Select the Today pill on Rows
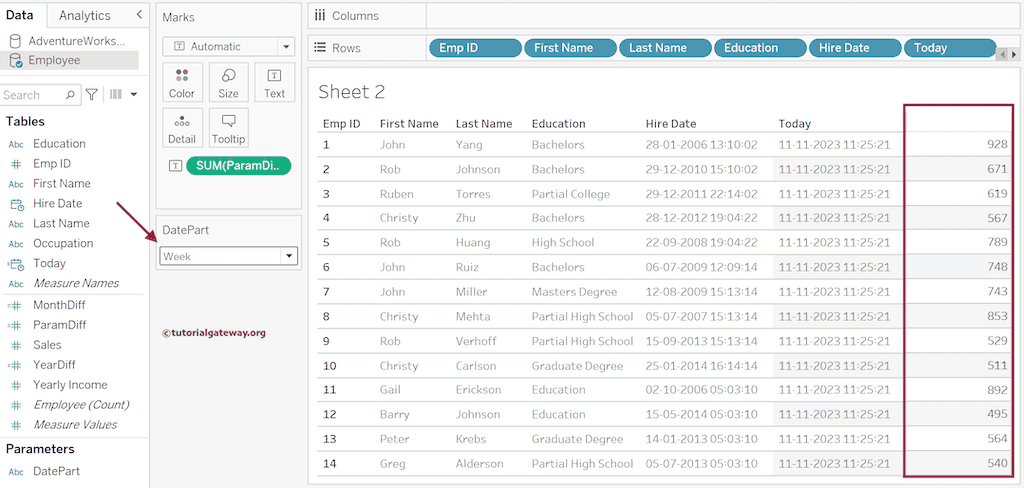This screenshot has width=1024, height=488. click(950, 48)
